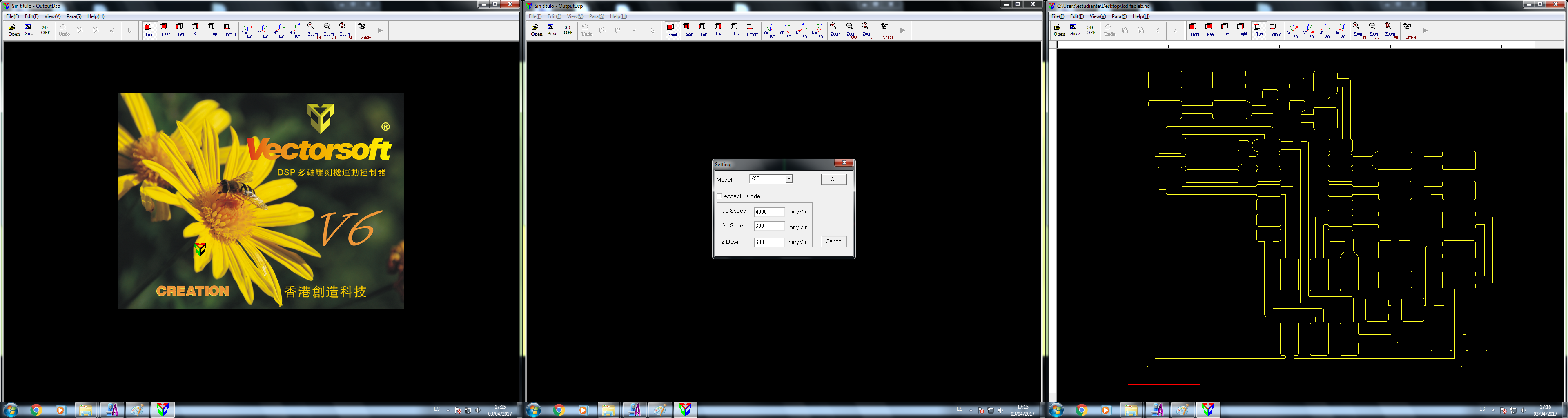Screen dimensions: 1568x418
Task: Click Open icon in splash-screen window toolbar
Action: pos(13,30)
